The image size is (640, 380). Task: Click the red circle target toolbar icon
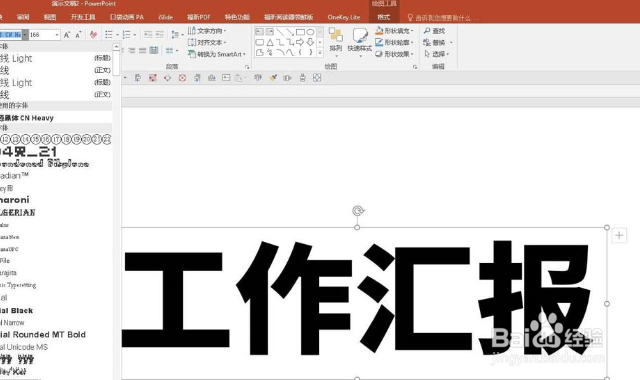pos(182,78)
